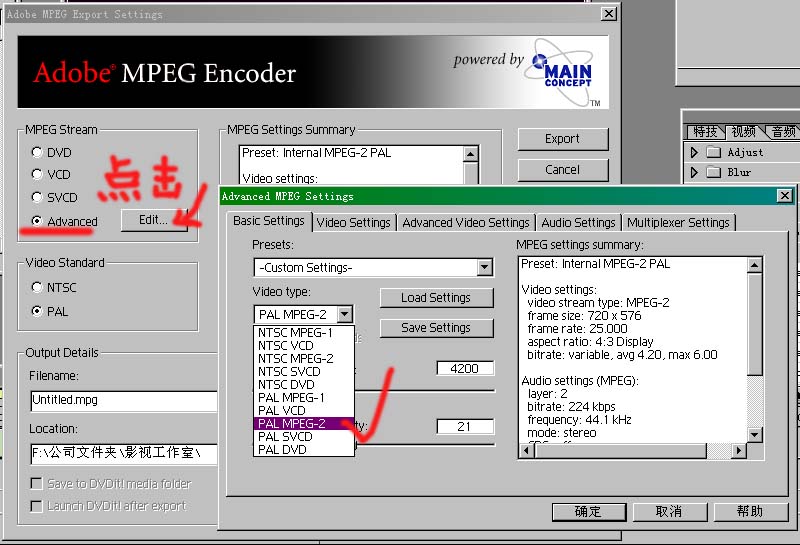800x545 pixels.
Task: Click the Save Settings button
Action: coord(436,328)
